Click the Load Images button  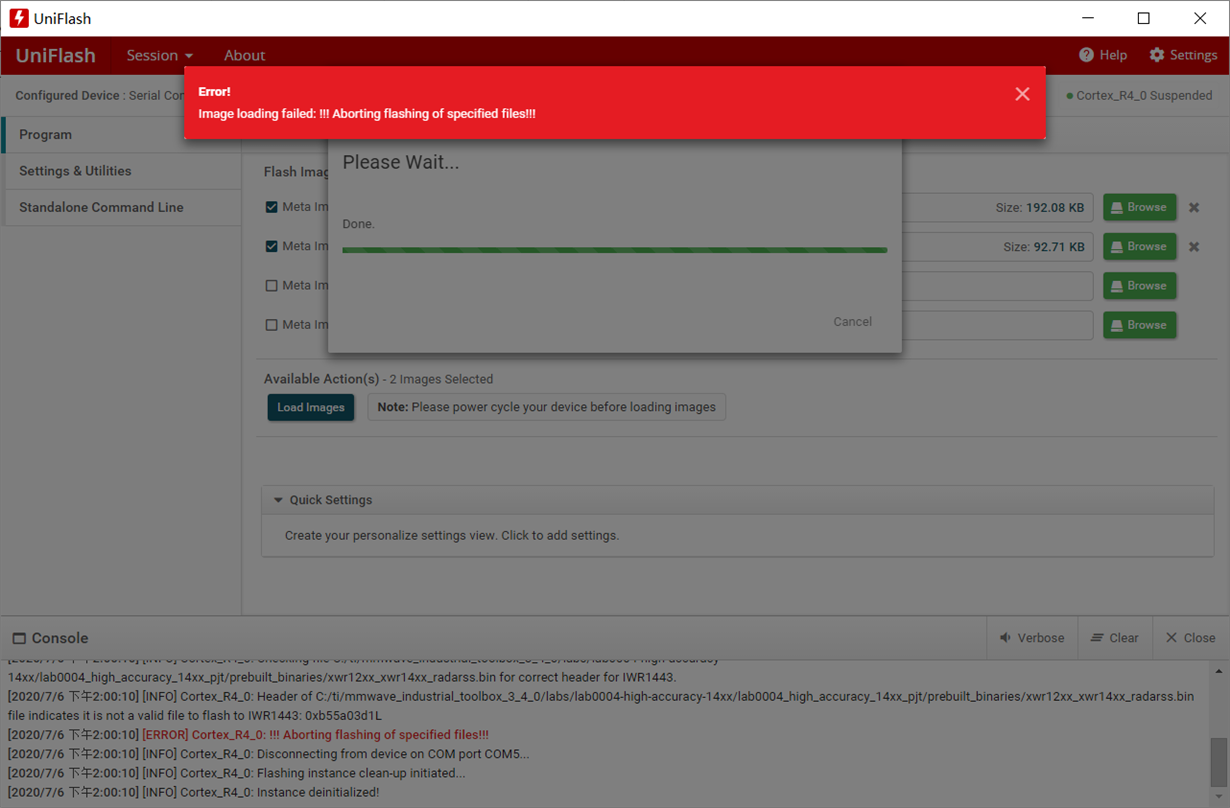[311, 407]
